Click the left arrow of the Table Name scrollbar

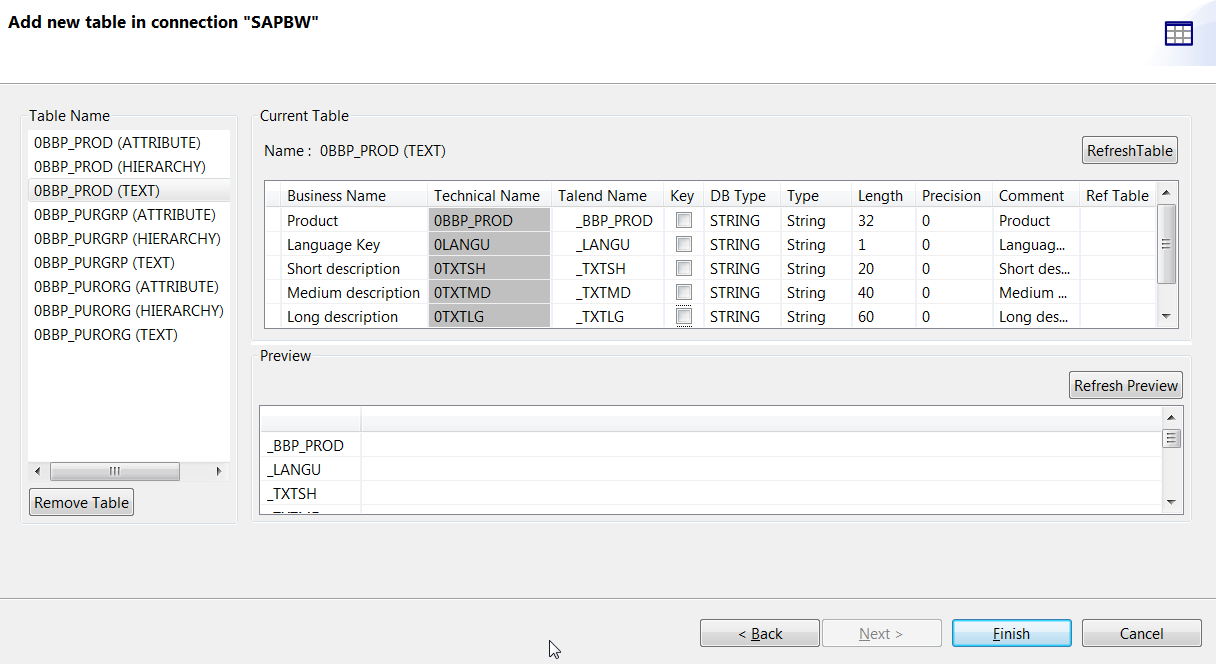point(37,470)
